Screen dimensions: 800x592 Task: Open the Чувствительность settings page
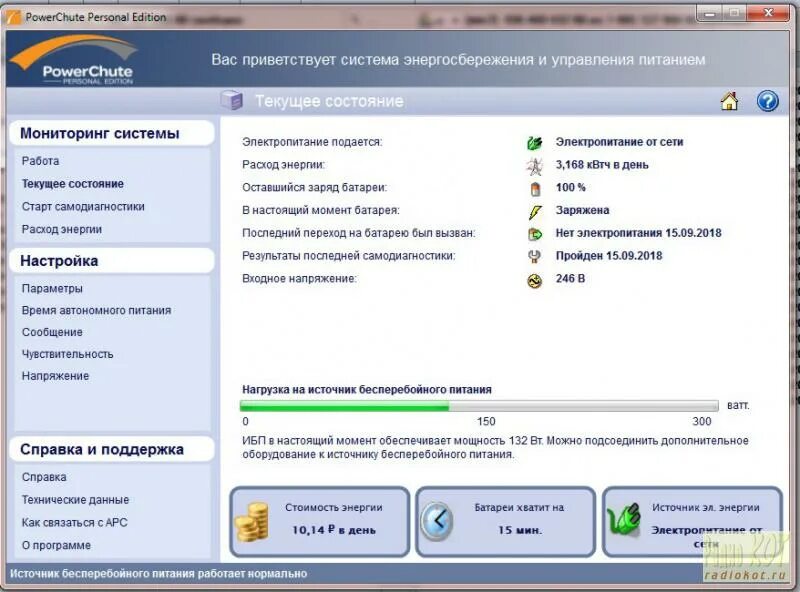click(67, 354)
